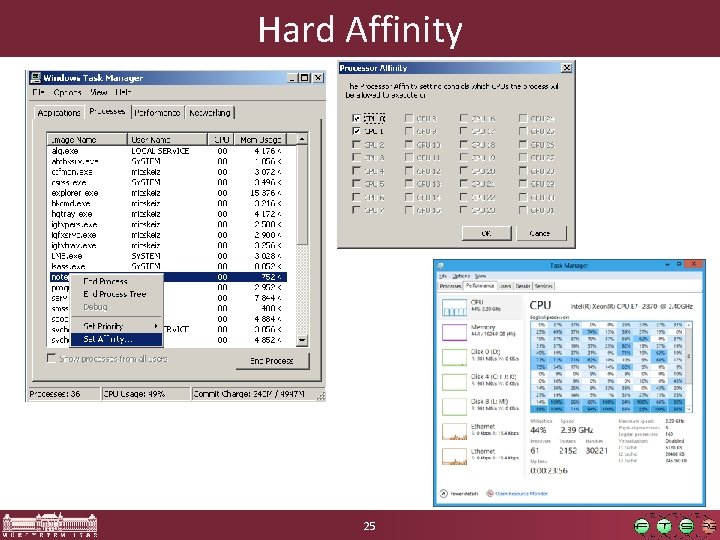Open Performance tab in Windows Task Manager

[158, 112]
